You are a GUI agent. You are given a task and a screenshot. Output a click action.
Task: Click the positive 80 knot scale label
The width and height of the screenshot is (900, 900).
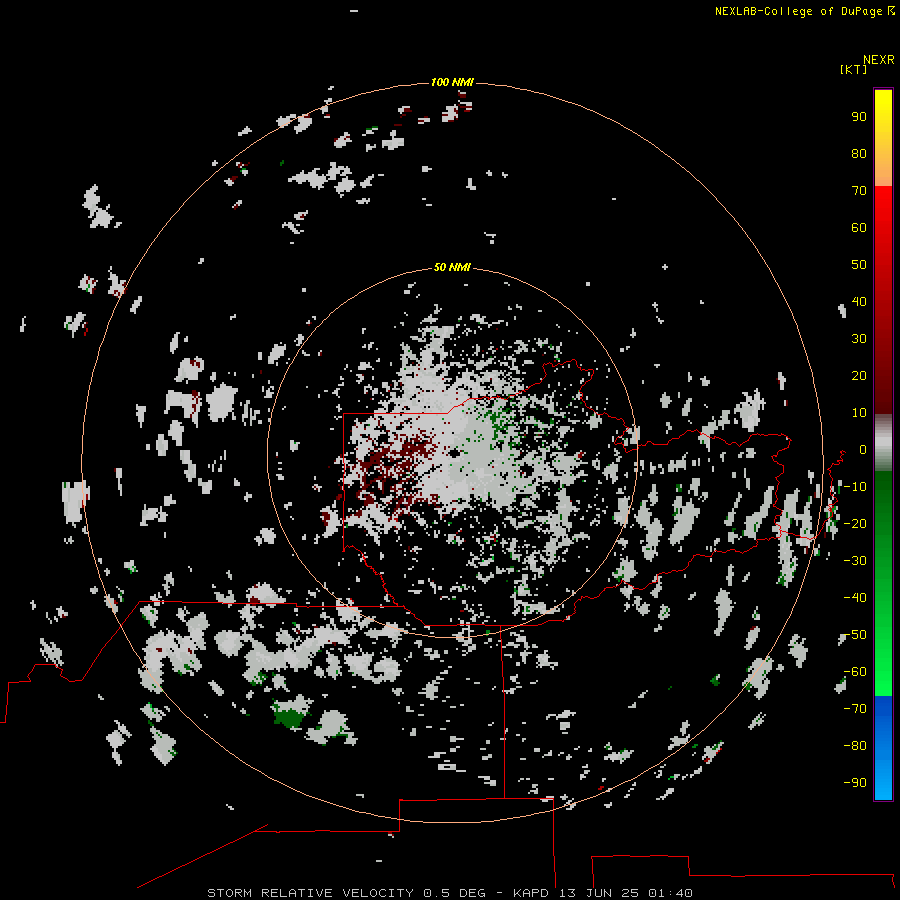[x=859, y=153]
